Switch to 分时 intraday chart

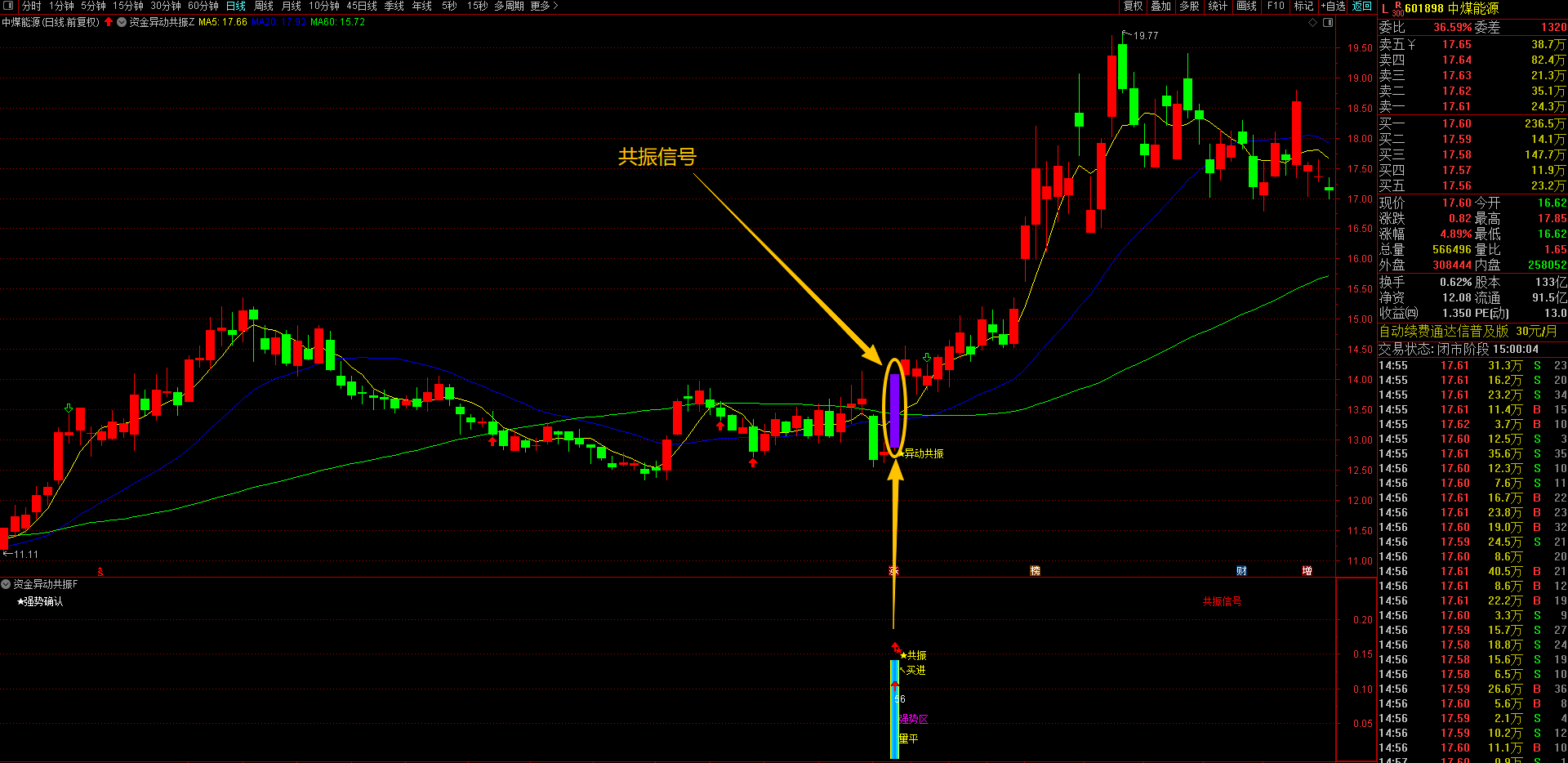coord(31,6)
